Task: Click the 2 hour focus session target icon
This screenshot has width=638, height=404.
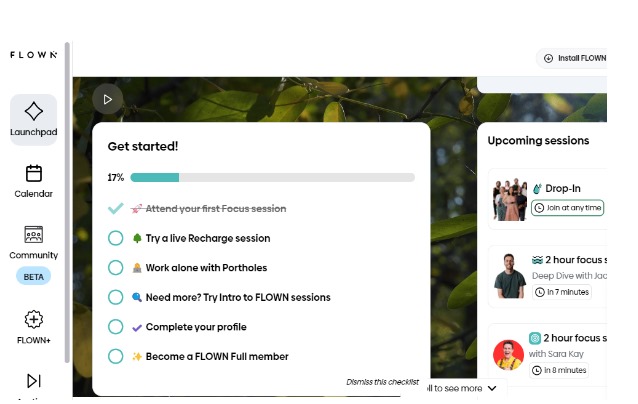Action: [x=535, y=338]
